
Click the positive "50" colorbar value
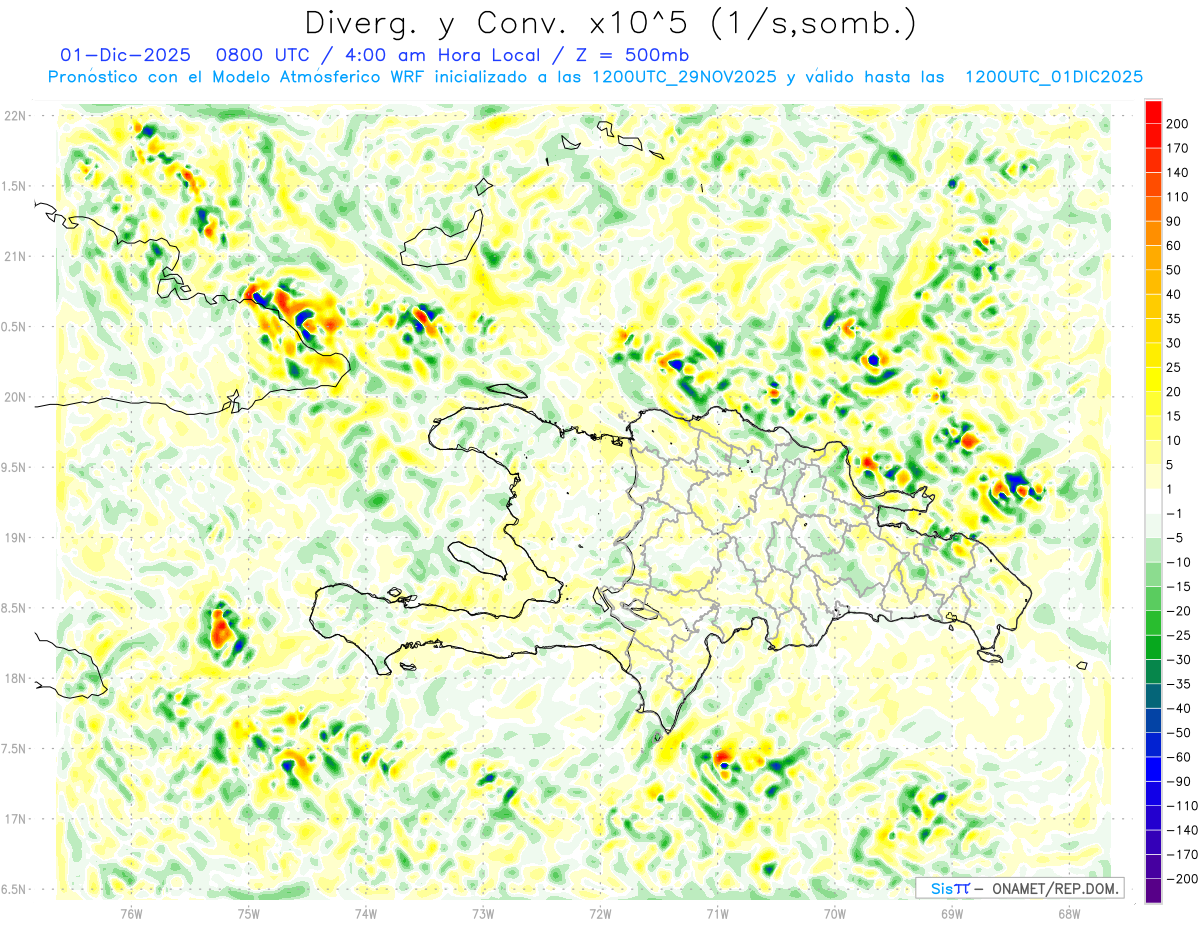pos(1174,270)
